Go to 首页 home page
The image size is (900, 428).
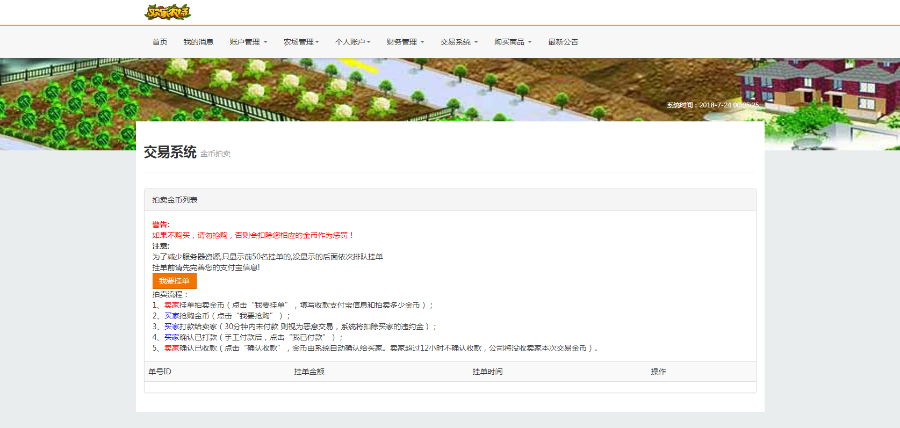coord(160,42)
